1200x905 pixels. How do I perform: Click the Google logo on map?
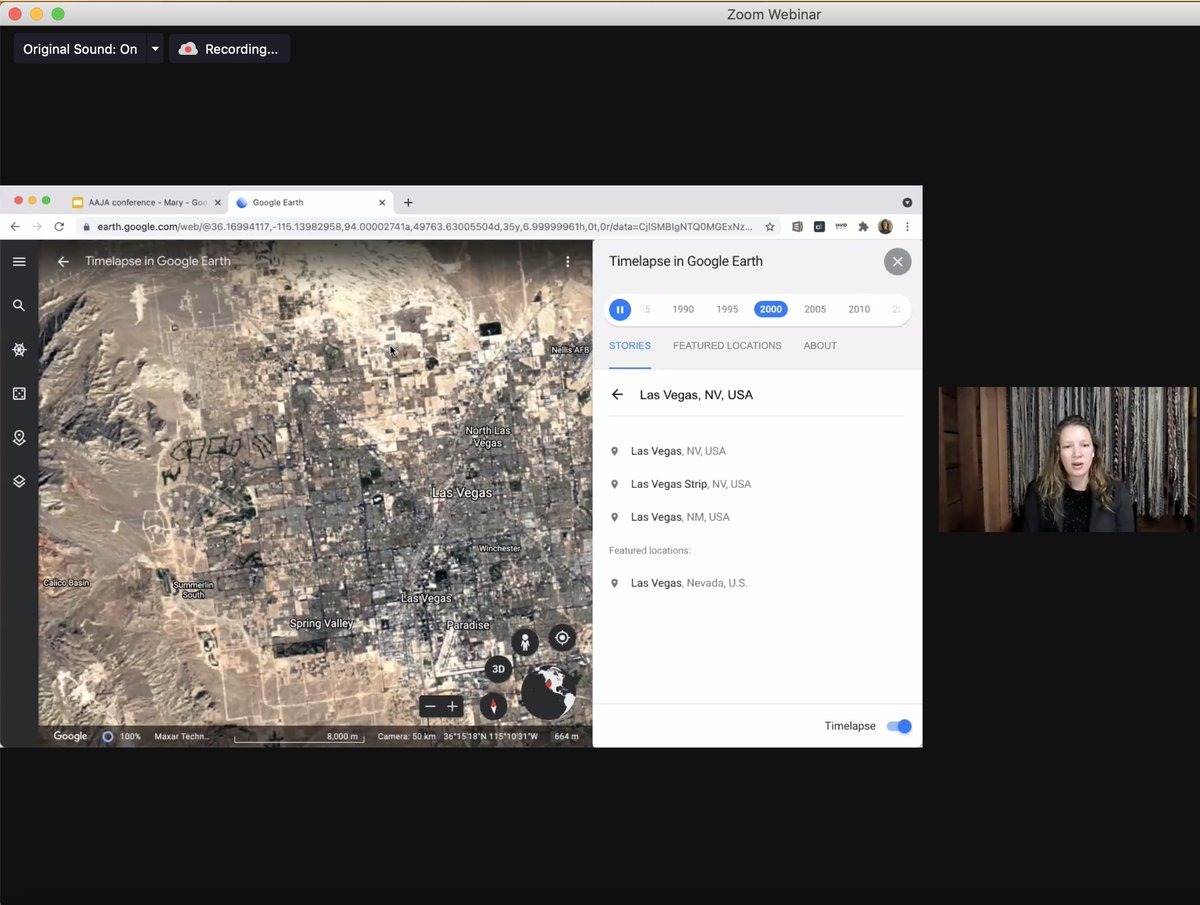click(x=70, y=737)
